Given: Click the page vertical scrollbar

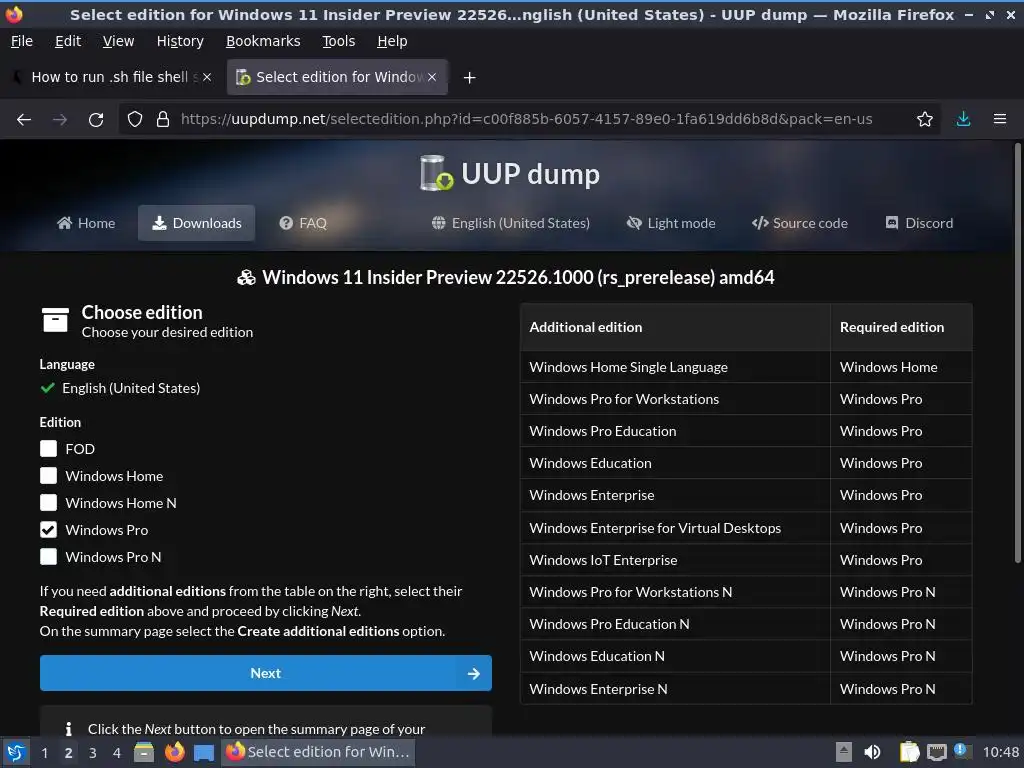Looking at the screenshot, I should (x=1017, y=353).
